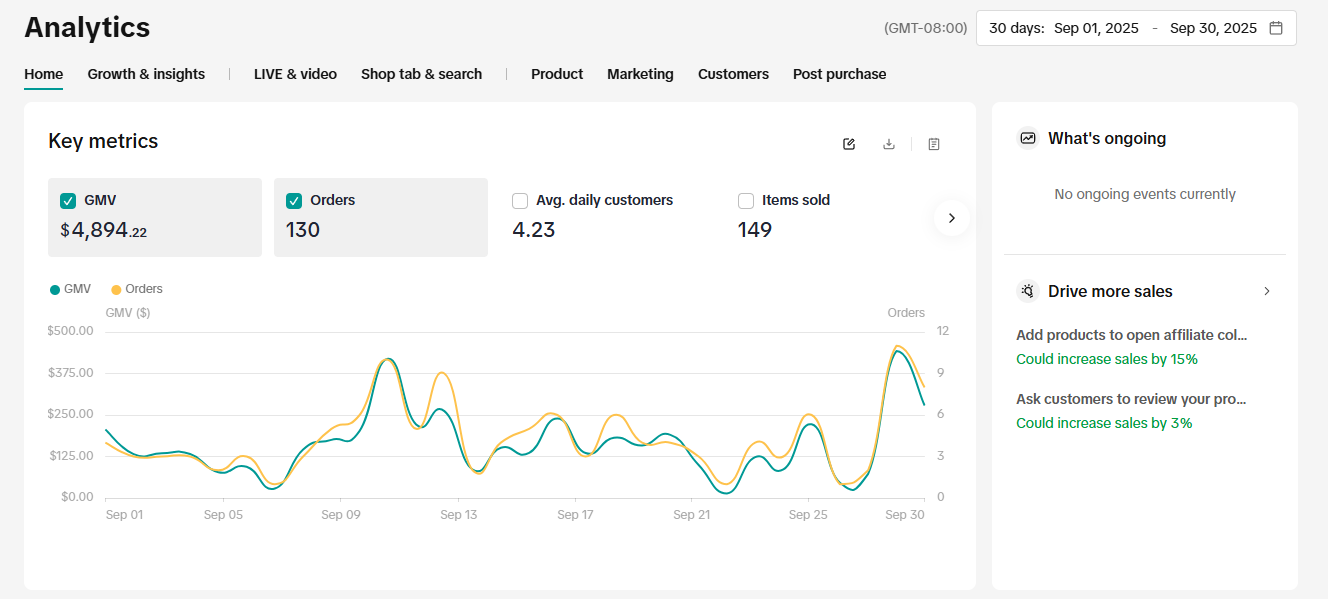The image size is (1328, 599).
Task: Click the What's ongoing chart icon
Action: click(1027, 138)
